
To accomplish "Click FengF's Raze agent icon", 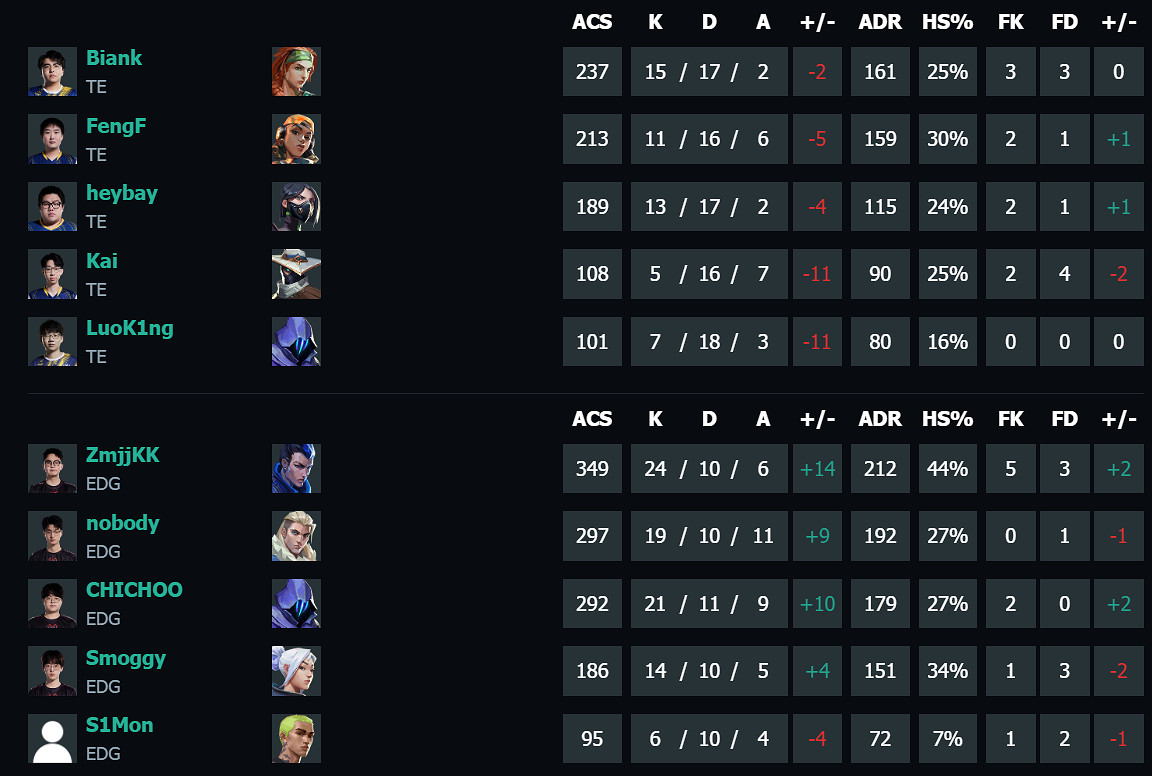I will click(x=296, y=139).
